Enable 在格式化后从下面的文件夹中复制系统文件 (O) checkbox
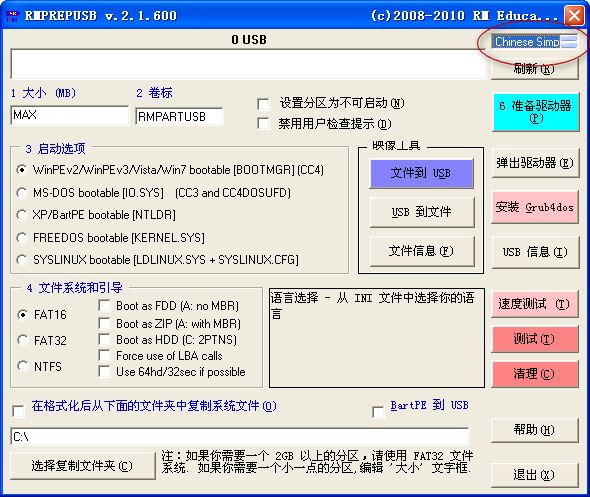This screenshot has height=497, width=590. pyautogui.click(x=18, y=411)
